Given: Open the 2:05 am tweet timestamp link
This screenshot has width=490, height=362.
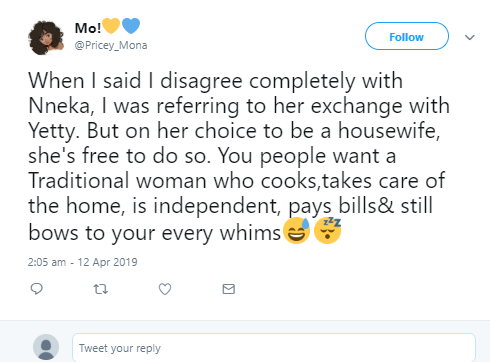Looking at the screenshot, I should pyautogui.click(x=47, y=262).
